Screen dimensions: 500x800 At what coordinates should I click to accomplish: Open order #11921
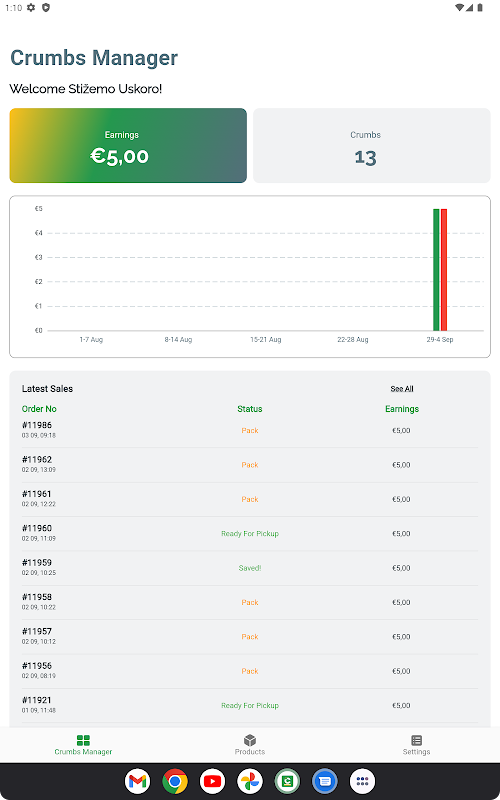point(250,706)
